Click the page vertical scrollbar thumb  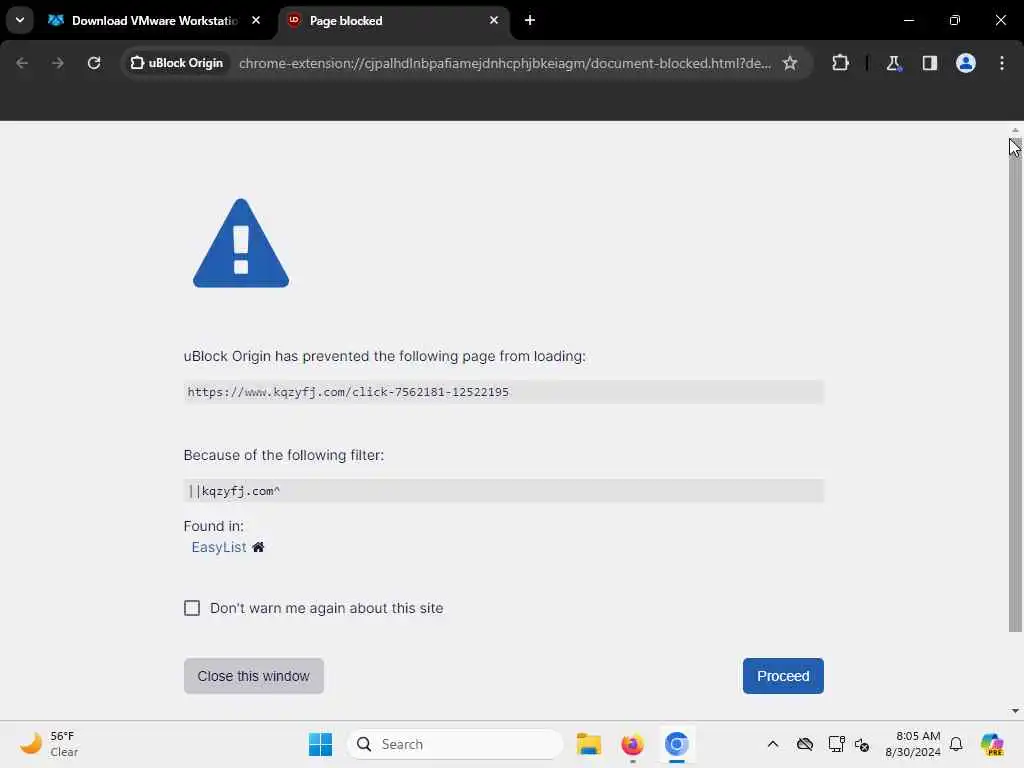pyautogui.click(x=1015, y=385)
